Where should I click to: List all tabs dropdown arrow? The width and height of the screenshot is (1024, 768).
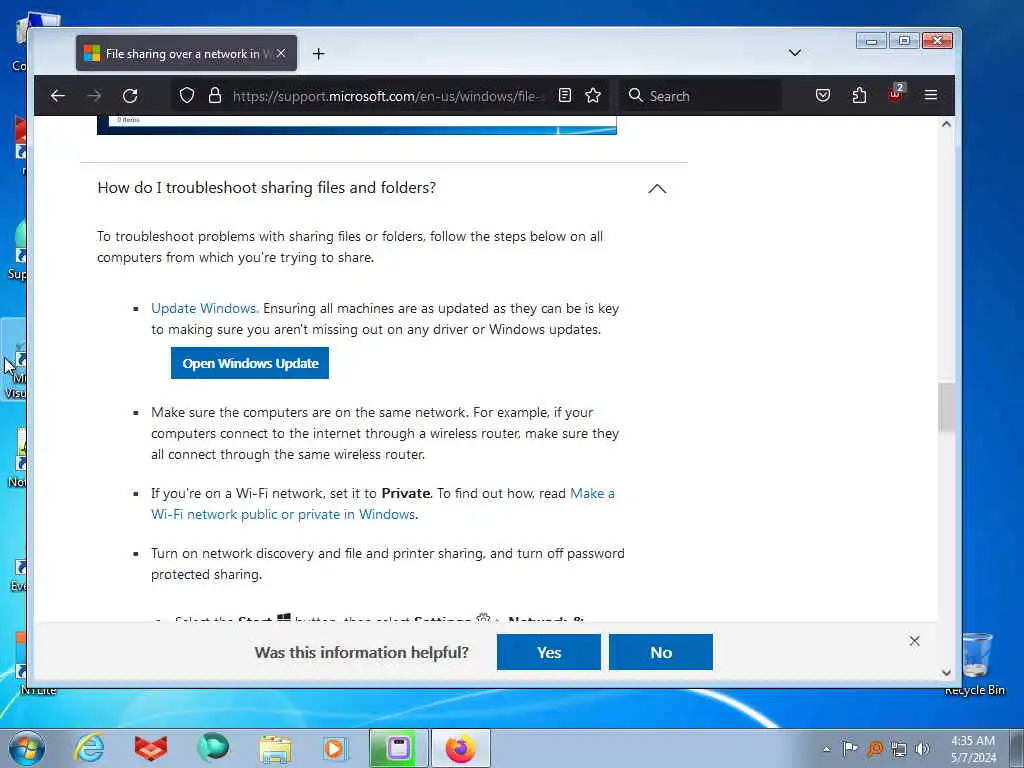(795, 53)
